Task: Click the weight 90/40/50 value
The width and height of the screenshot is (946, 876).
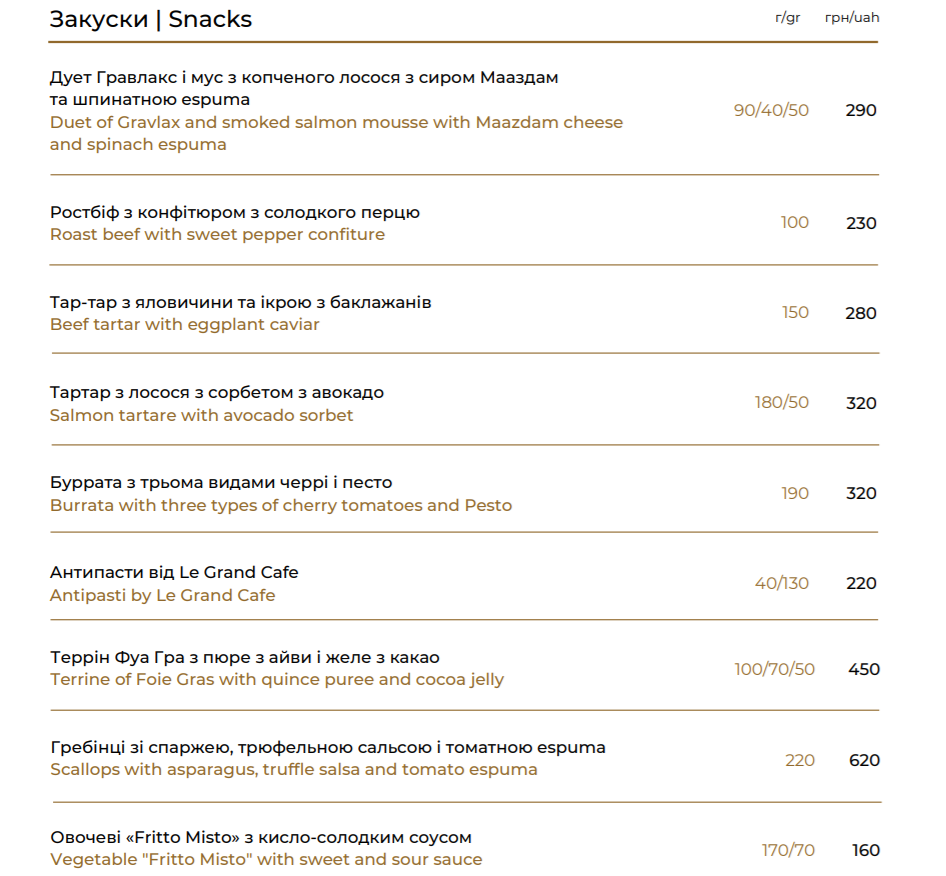Action: 771,110
